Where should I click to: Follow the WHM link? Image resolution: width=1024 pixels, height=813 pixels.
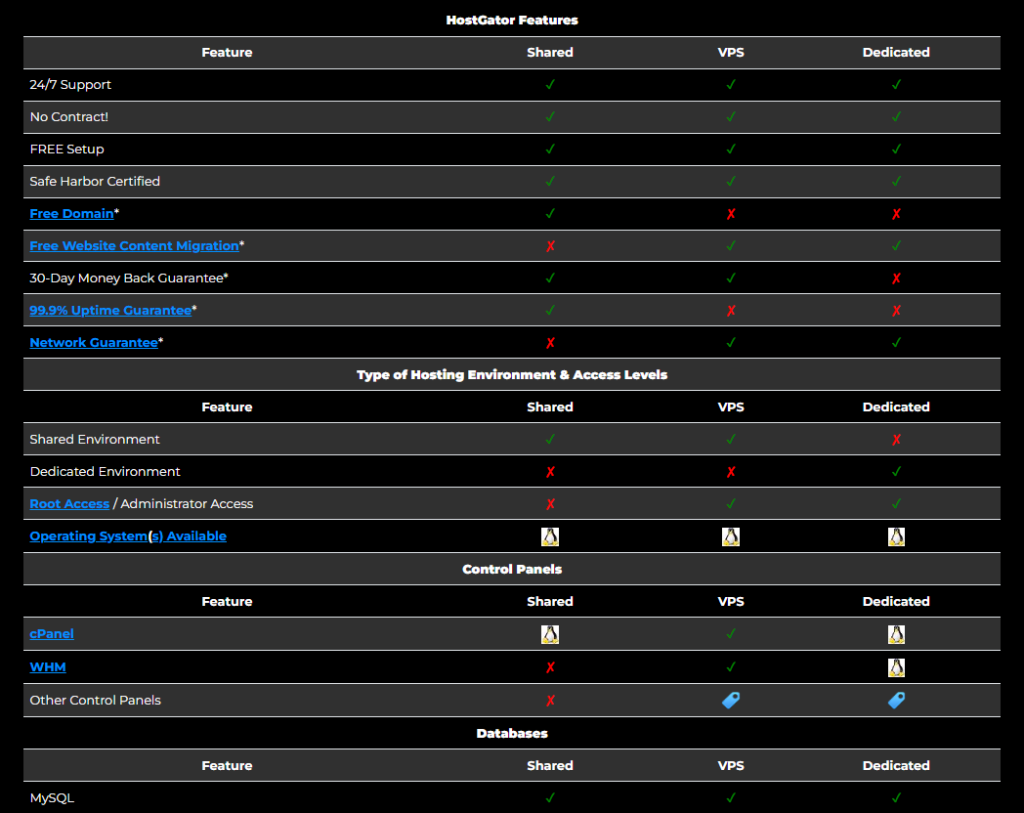click(x=48, y=667)
